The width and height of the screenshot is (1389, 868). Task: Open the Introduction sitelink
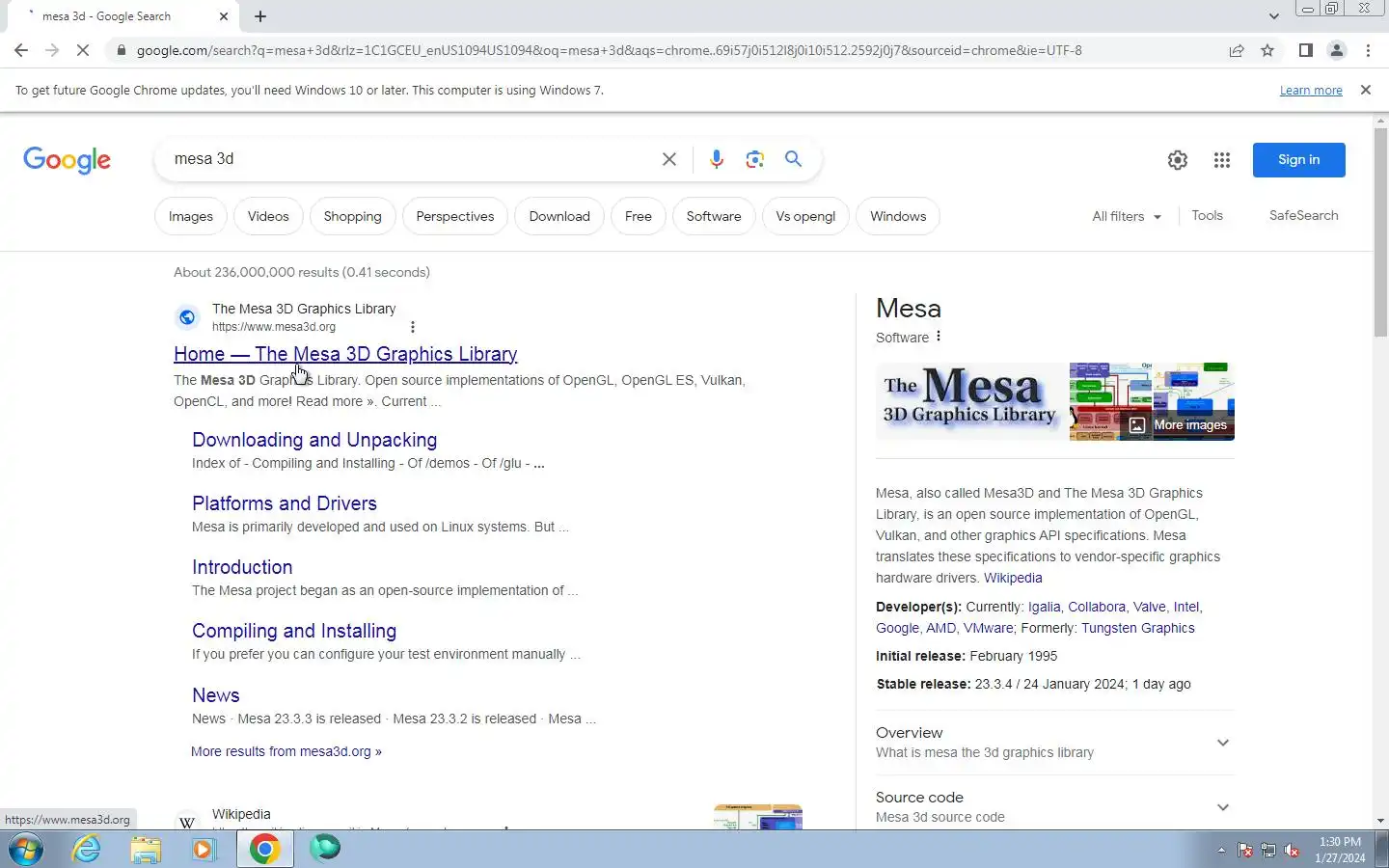(x=242, y=567)
